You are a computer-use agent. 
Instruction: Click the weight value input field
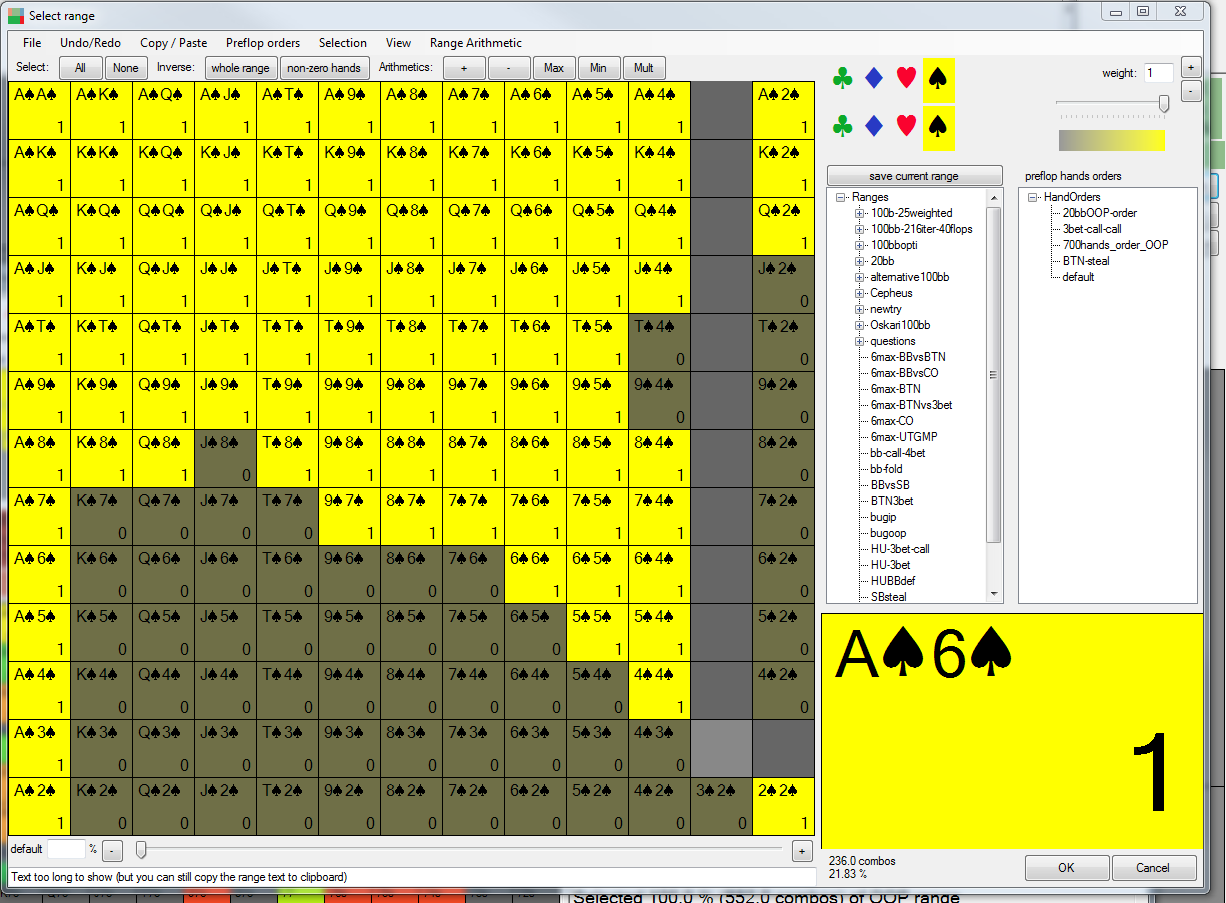pyautogui.click(x=1159, y=73)
